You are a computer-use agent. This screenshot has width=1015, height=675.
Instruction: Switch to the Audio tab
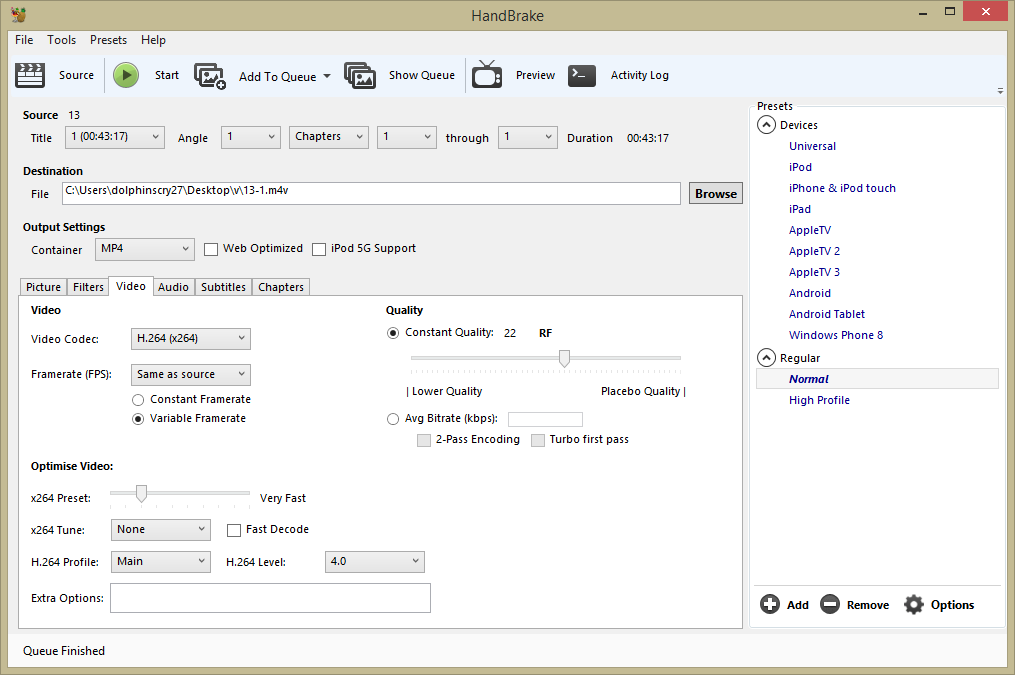pos(173,287)
